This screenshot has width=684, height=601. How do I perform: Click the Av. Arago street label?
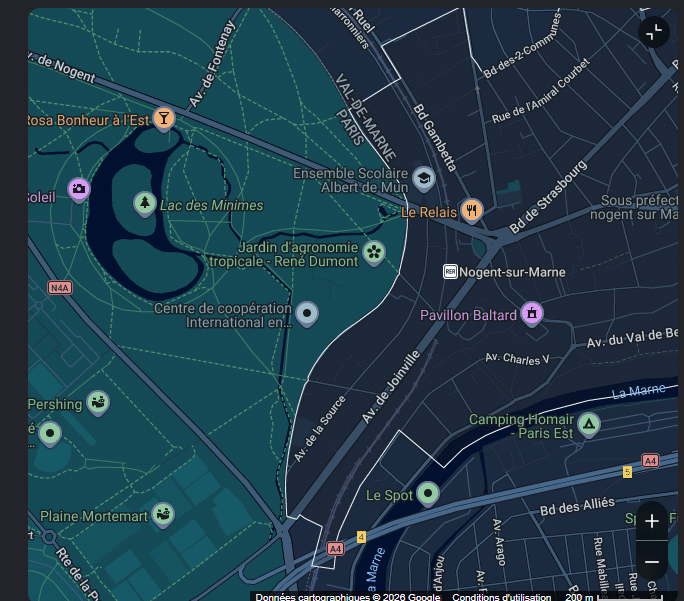pos(499,542)
